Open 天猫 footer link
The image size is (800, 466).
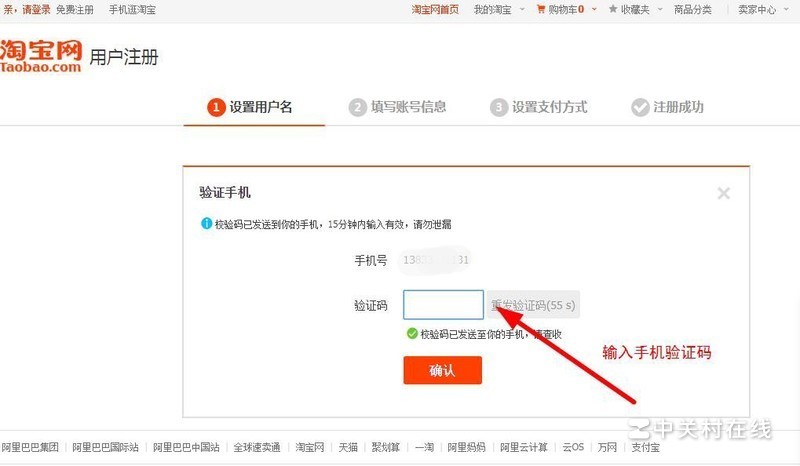click(x=348, y=447)
